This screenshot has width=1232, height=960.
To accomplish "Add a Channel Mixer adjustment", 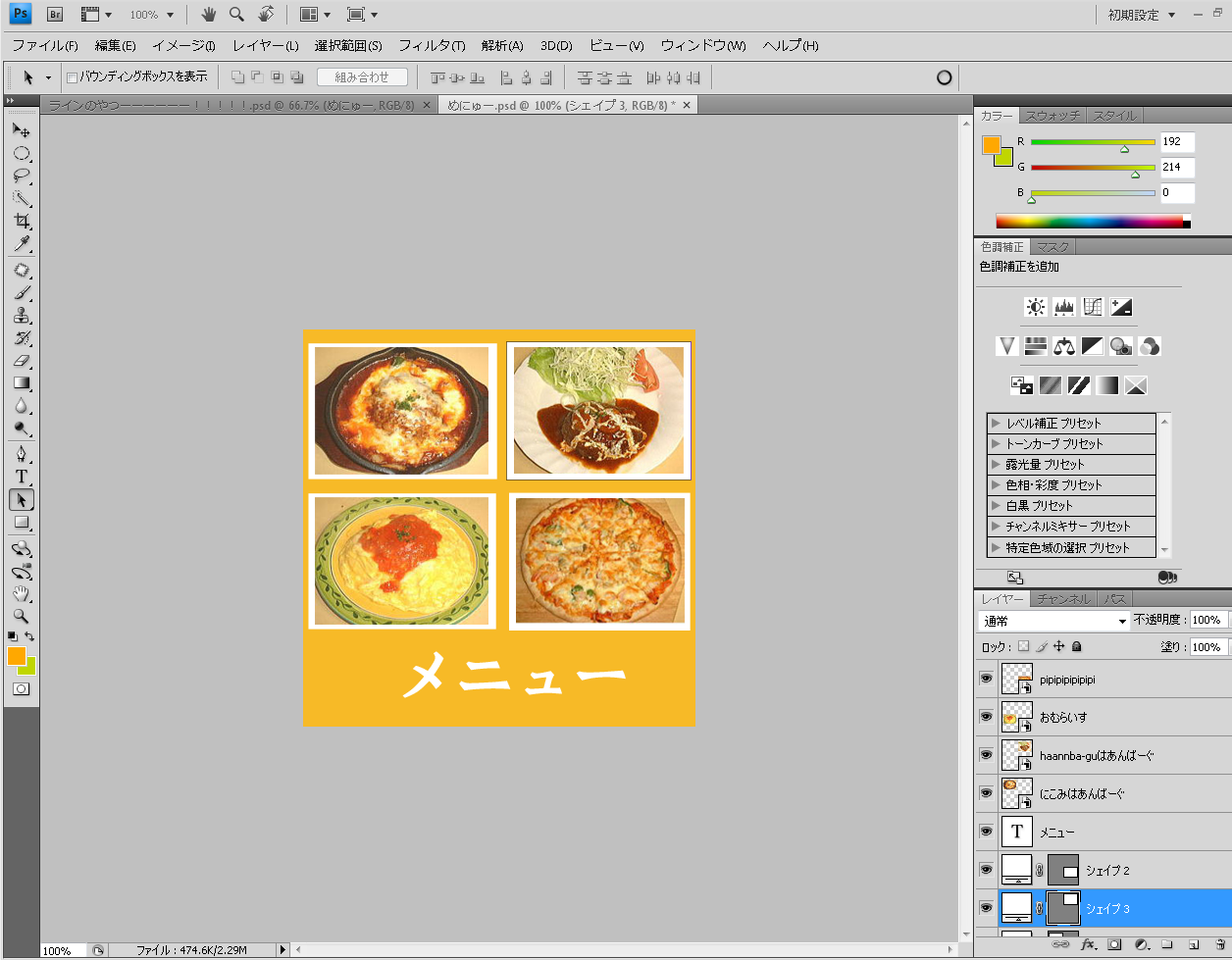I will 1150,346.
